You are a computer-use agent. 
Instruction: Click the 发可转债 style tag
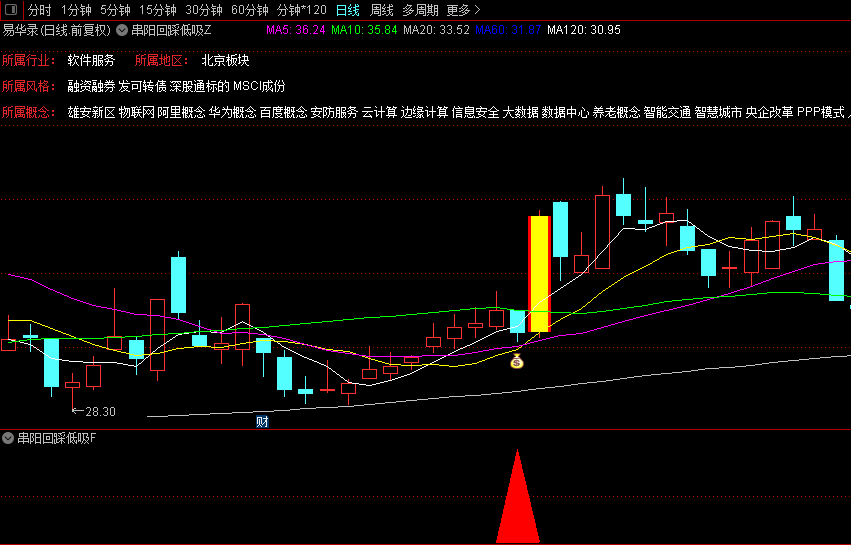(x=142, y=86)
